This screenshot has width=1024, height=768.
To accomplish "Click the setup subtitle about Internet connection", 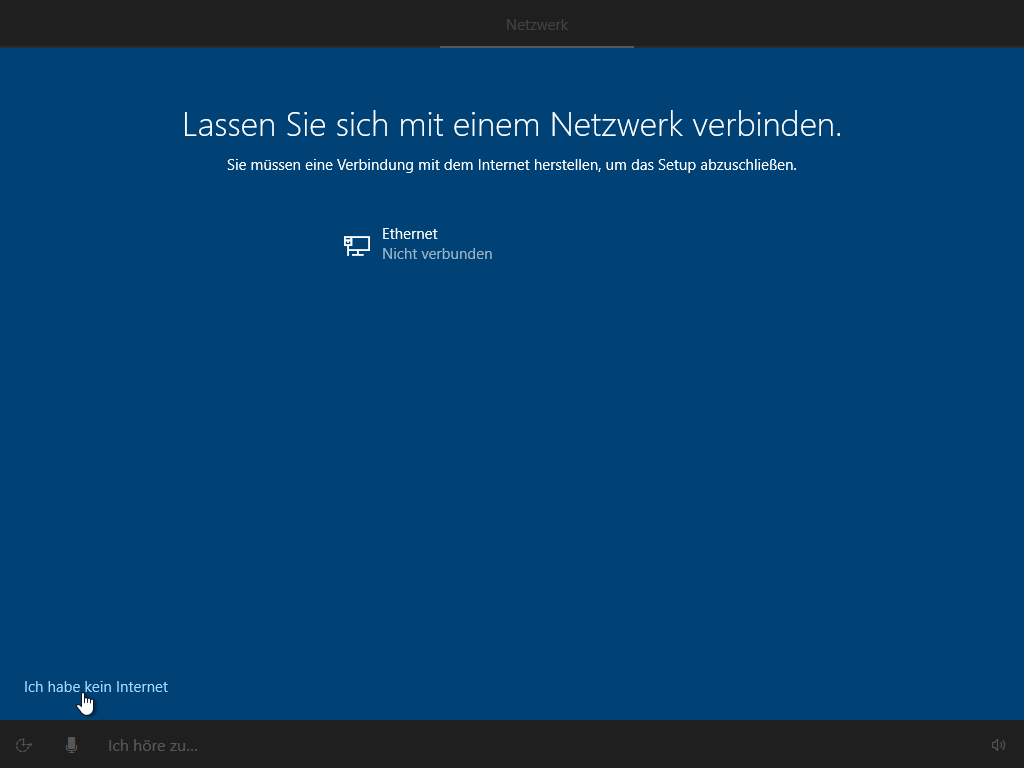I will click(x=512, y=165).
